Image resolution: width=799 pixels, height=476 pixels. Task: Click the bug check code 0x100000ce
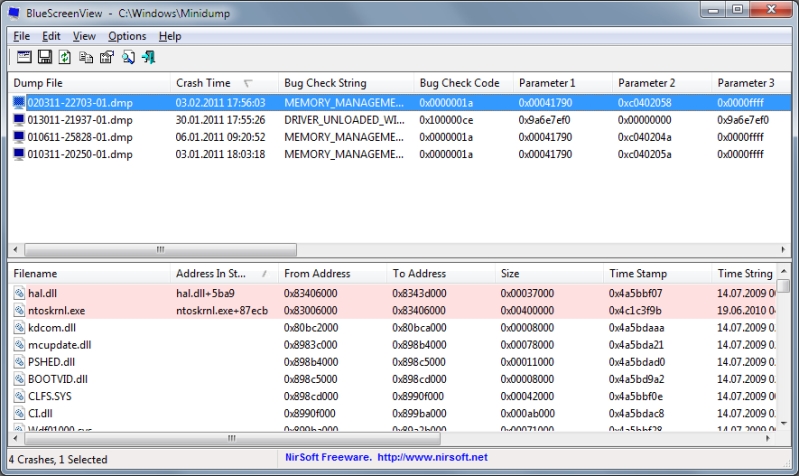pos(446,120)
